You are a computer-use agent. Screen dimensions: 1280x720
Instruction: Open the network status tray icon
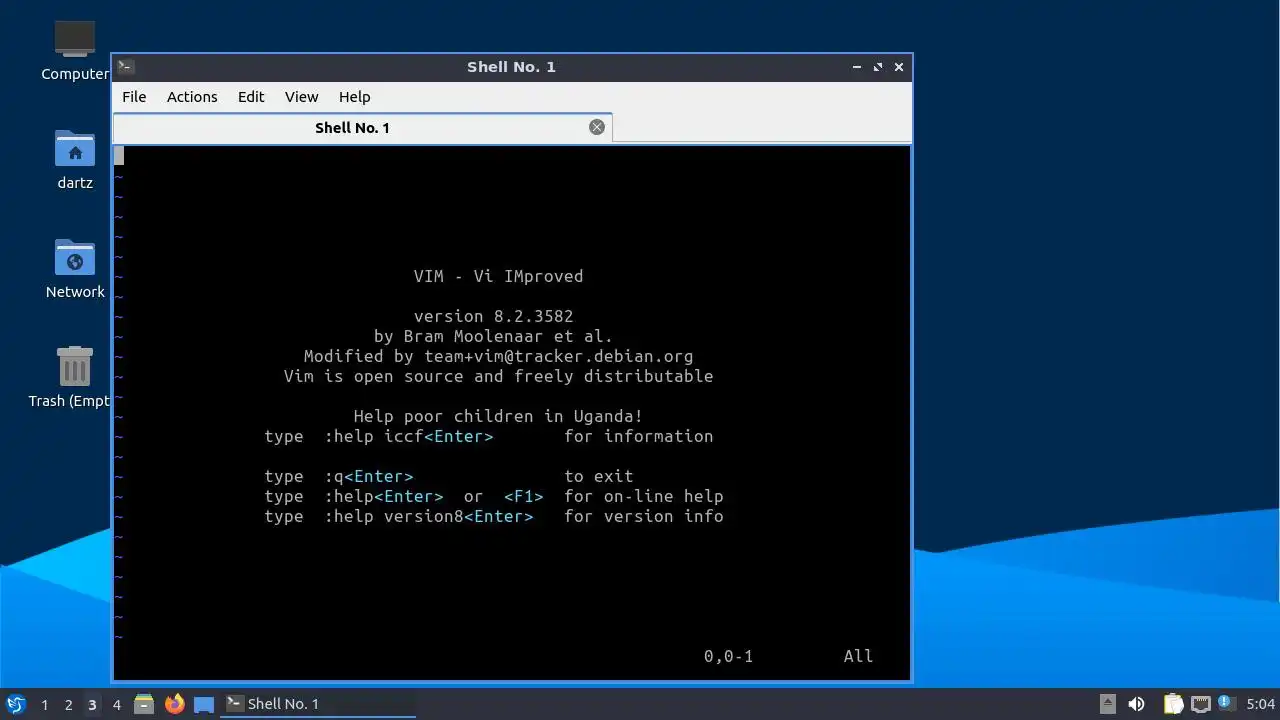[x=1200, y=704]
